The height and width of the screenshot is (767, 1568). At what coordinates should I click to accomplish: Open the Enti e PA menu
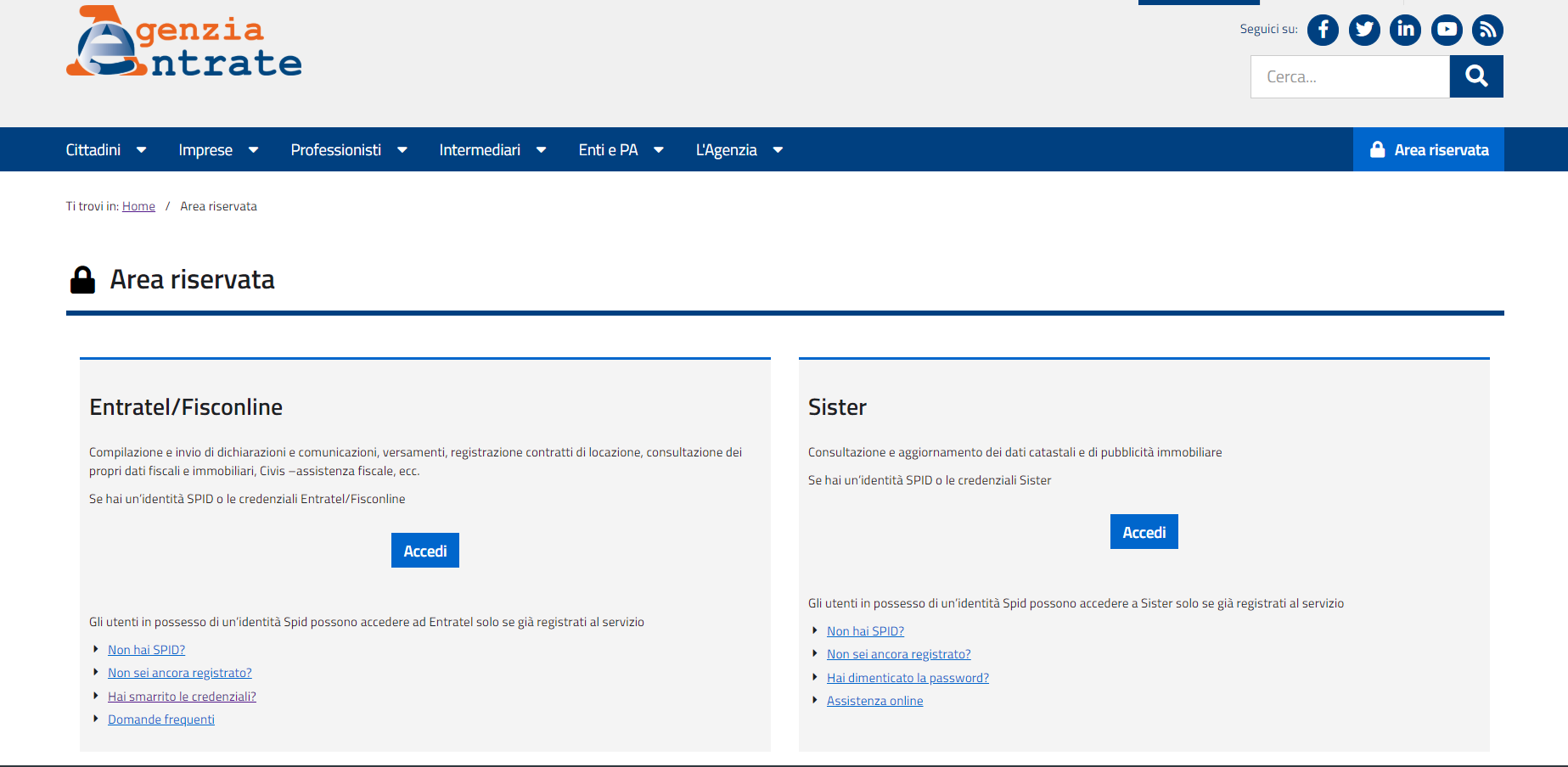click(608, 150)
